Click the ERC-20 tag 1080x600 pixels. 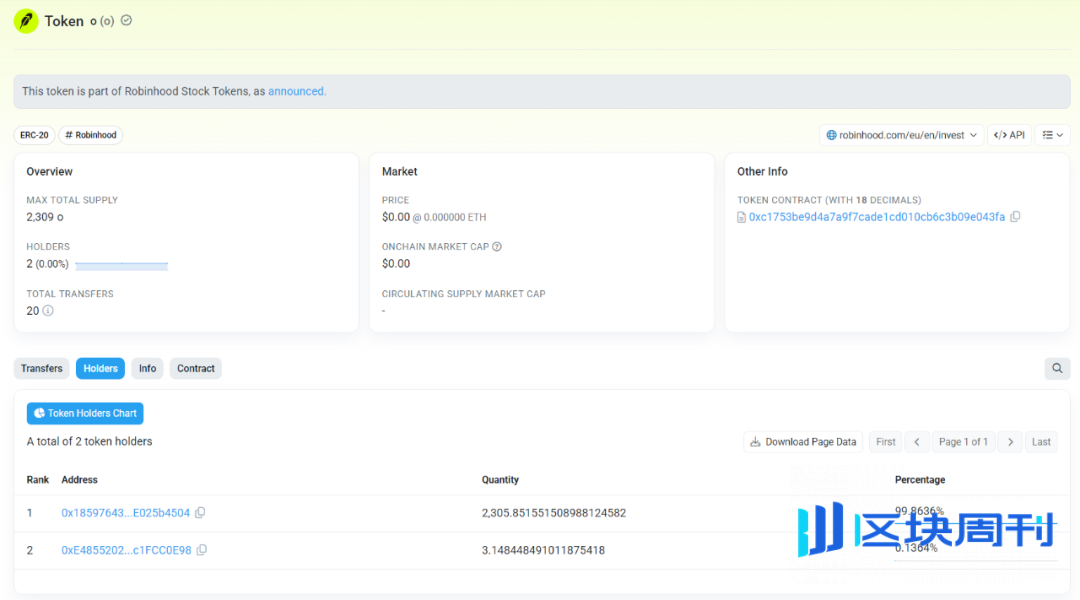pos(34,135)
